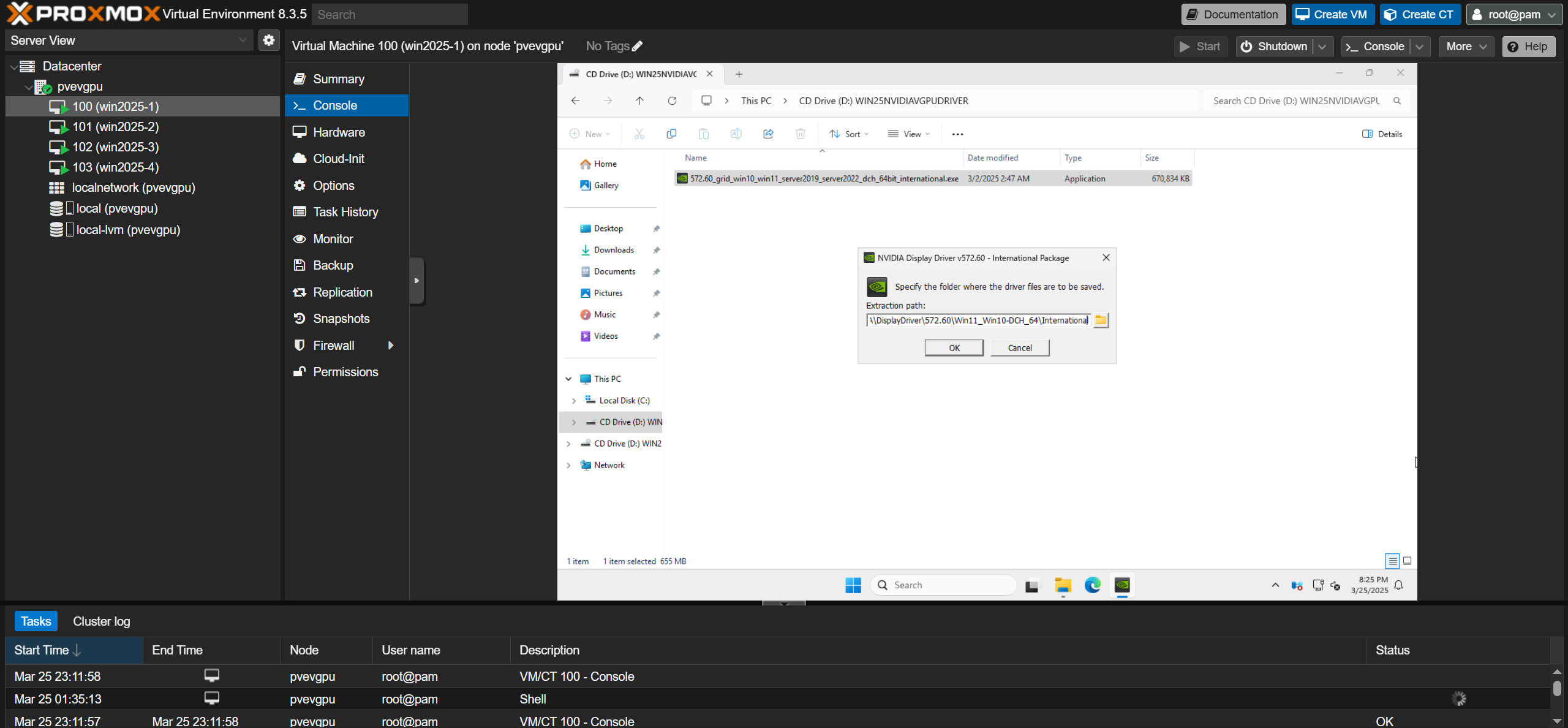This screenshot has width=1568, height=728.
Task: Click the Cut scissors icon in Explorer
Action: (639, 134)
